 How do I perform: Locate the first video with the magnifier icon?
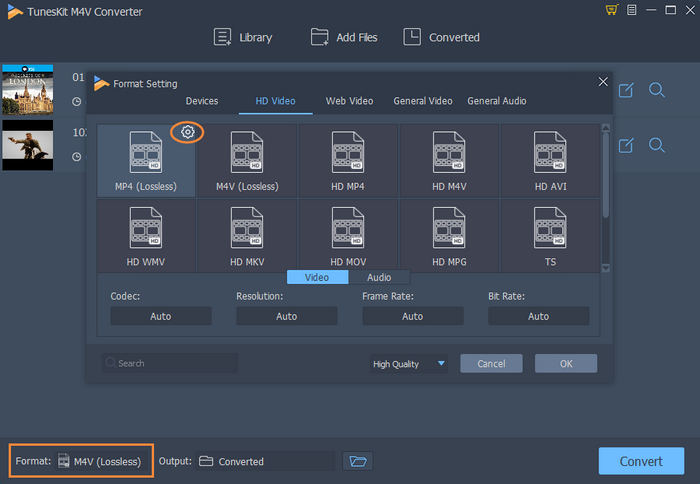point(657,90)
